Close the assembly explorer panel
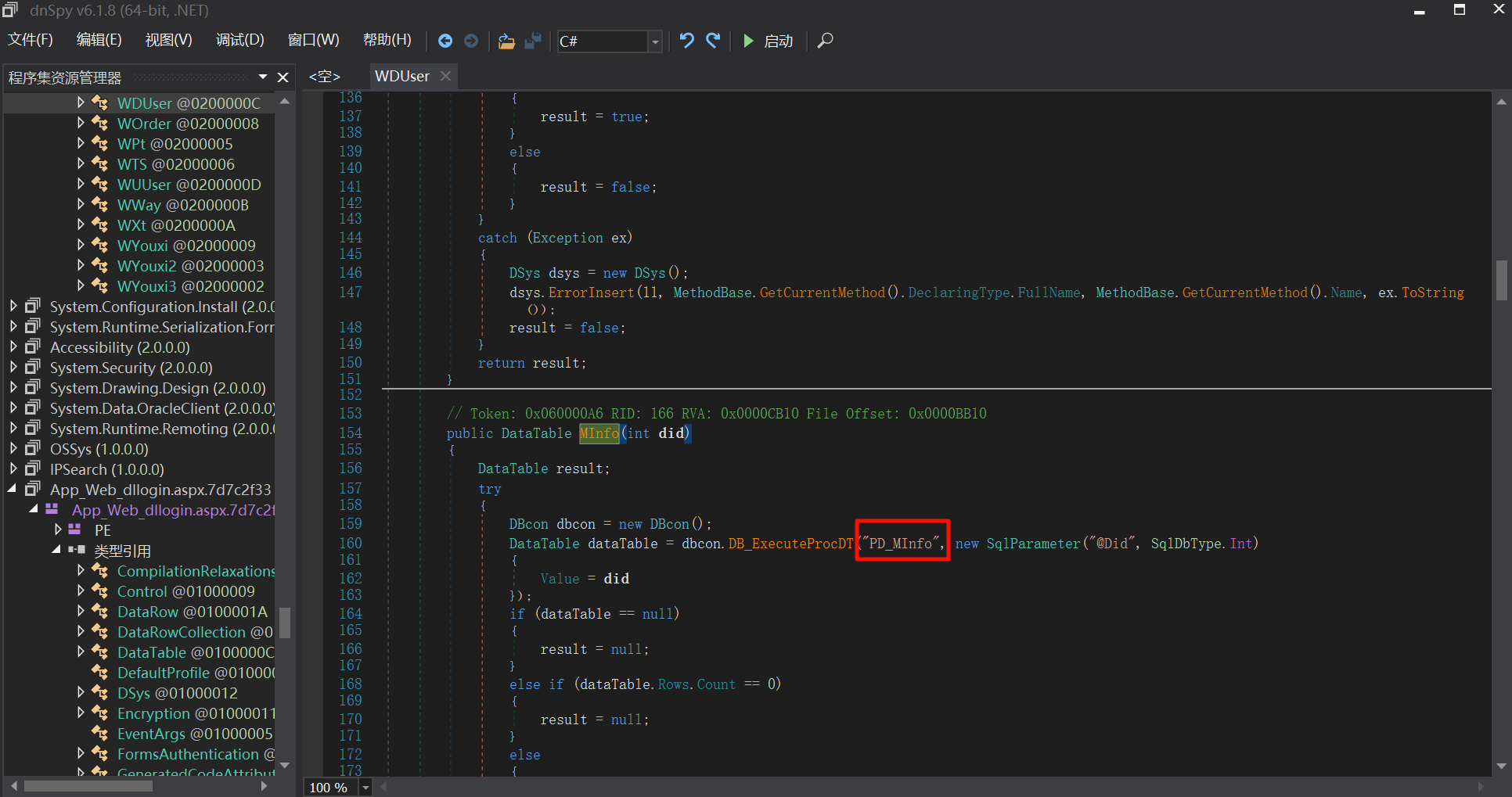Image resolution: width=1512 pixels, height=797 pixels. click(x=283, y=77)
